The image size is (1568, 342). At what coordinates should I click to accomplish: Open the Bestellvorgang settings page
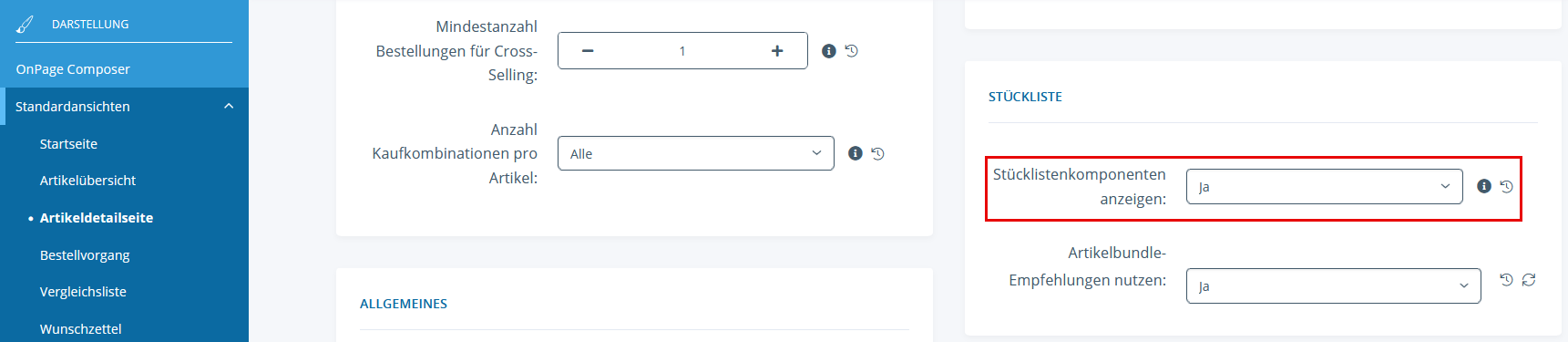pyautogui.click(x=85, y=255)
